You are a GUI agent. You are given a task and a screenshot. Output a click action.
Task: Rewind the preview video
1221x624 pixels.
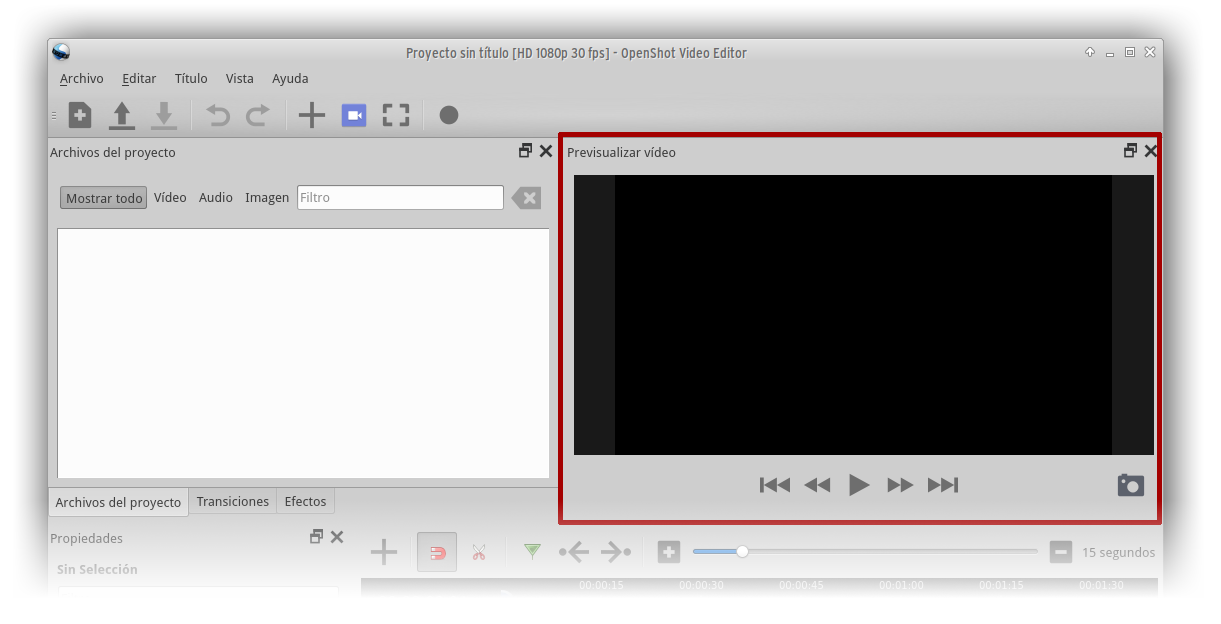817,485
